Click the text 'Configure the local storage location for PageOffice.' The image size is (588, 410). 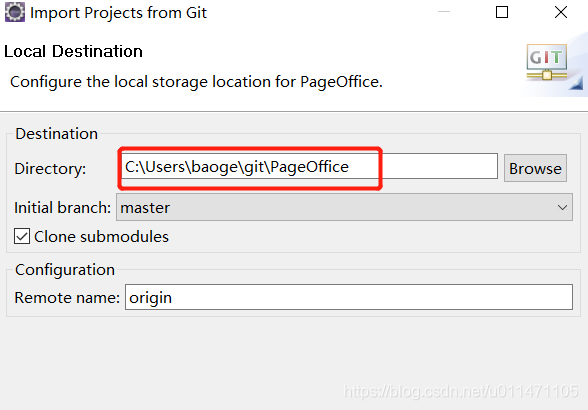pyautogui.click(x=196, y=82)
